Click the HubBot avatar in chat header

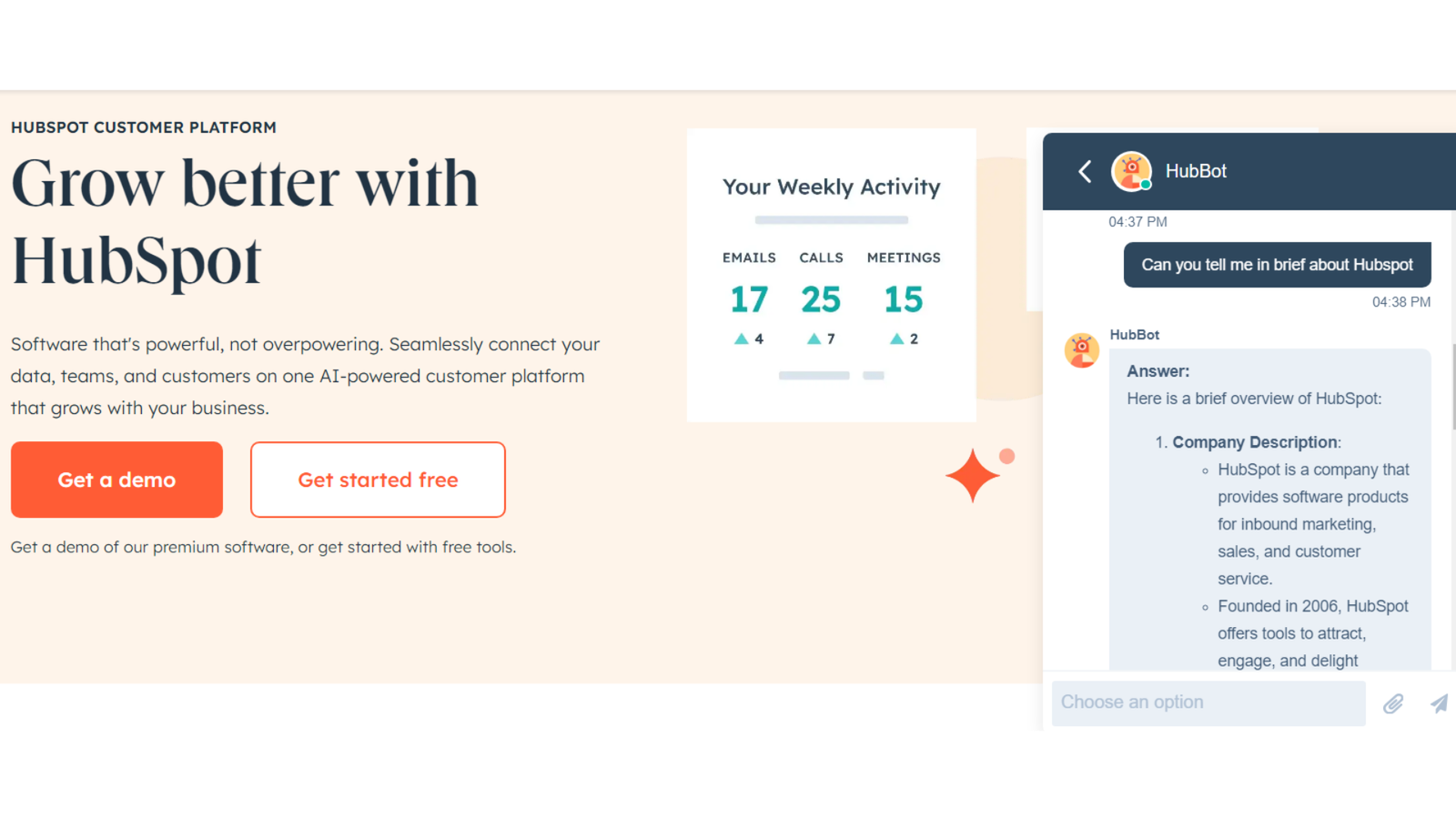pyautogui.click(x=1131, y=171)
